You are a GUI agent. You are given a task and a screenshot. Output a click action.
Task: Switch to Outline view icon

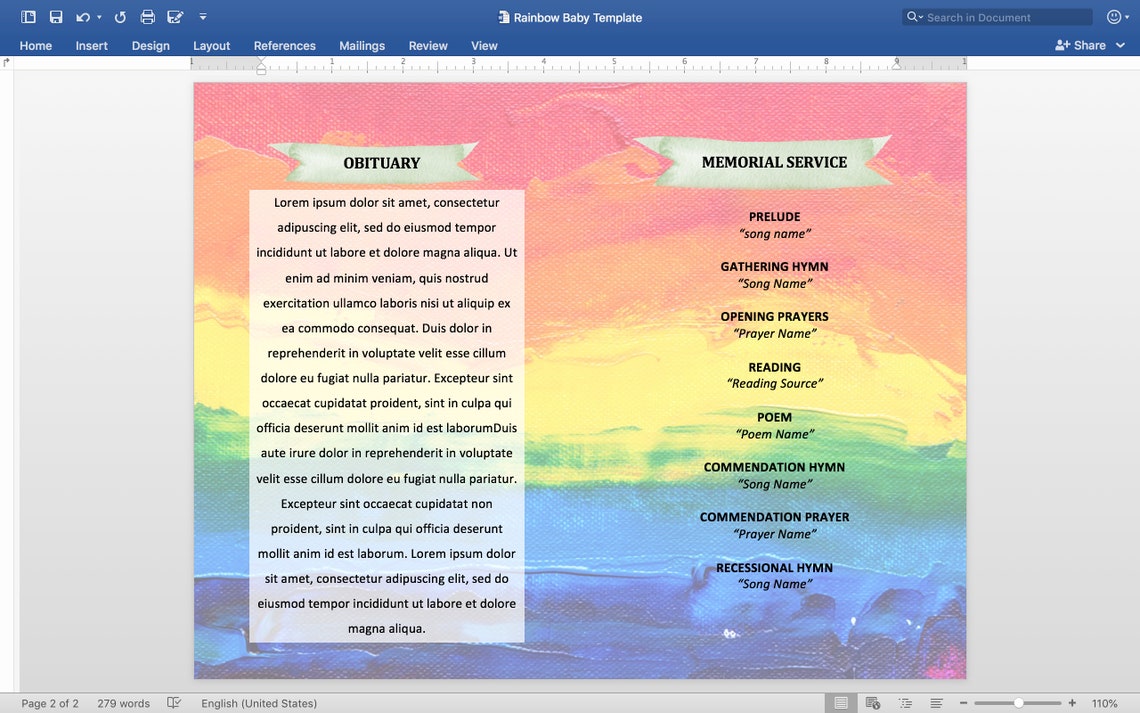(905, 703)
